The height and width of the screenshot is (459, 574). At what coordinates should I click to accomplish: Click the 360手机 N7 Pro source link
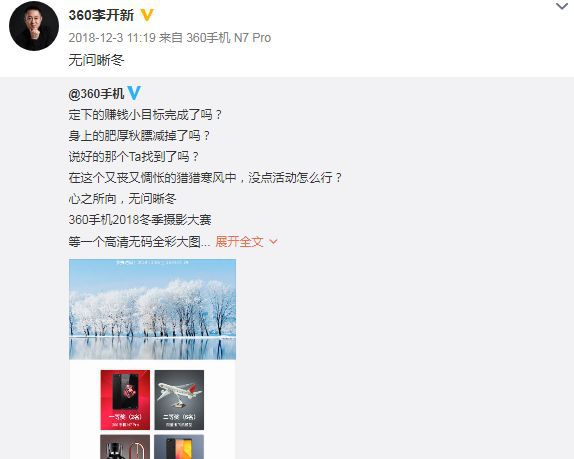coord(229,38)
